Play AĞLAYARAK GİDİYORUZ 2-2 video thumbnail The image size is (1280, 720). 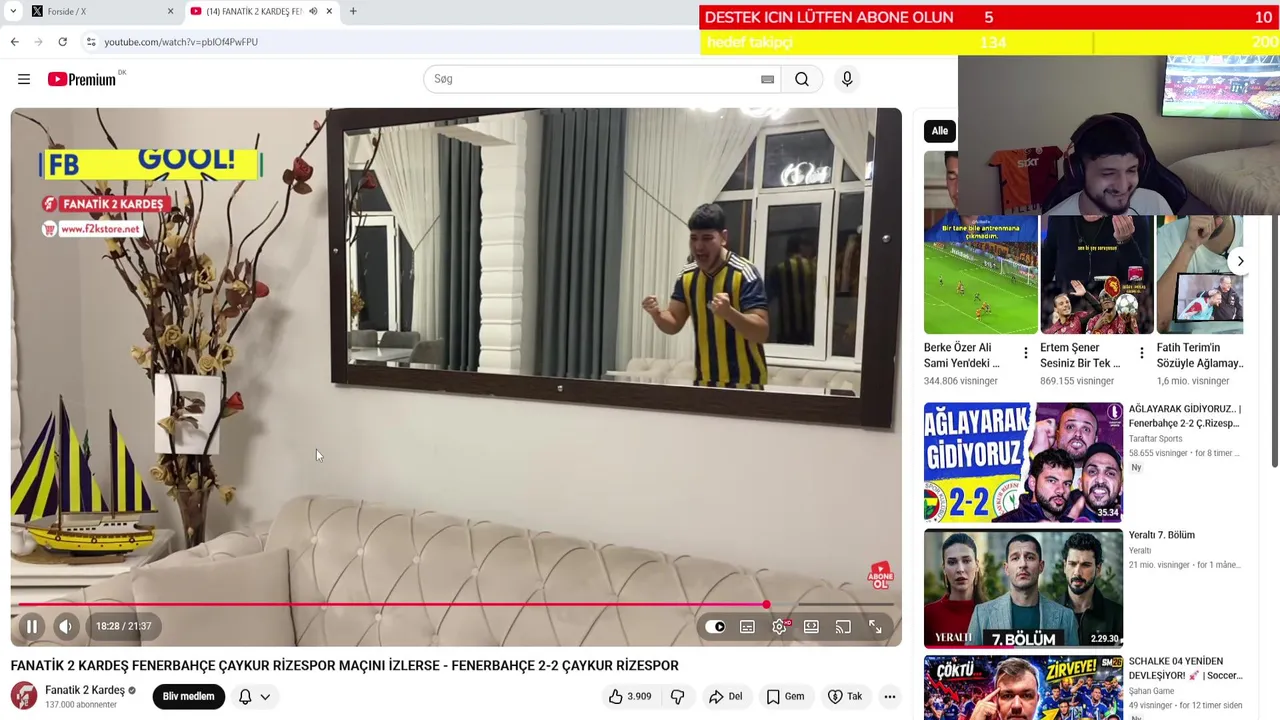(1023, 462)
